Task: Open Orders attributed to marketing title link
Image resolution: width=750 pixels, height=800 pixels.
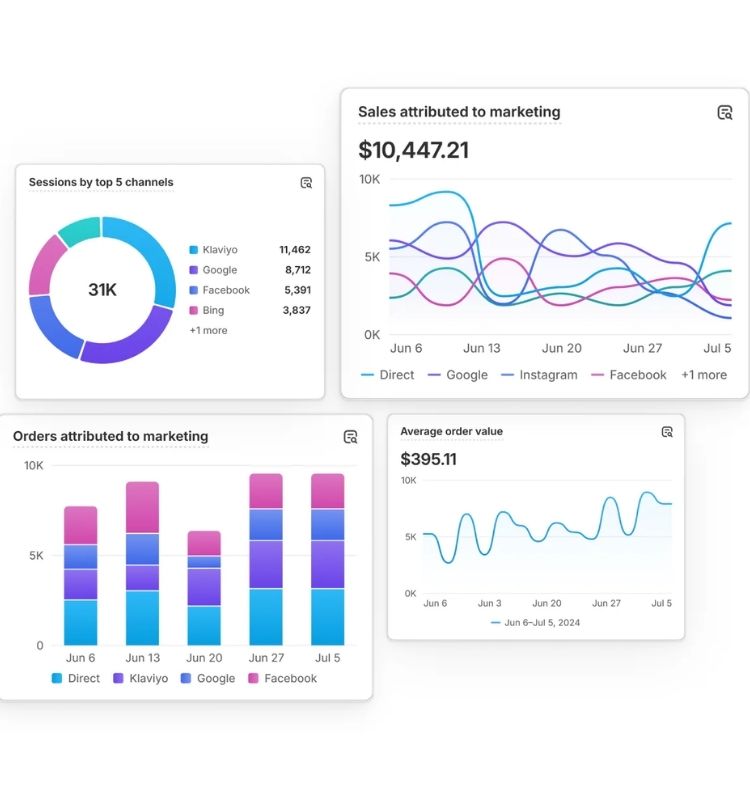Action: coord(110,436)
